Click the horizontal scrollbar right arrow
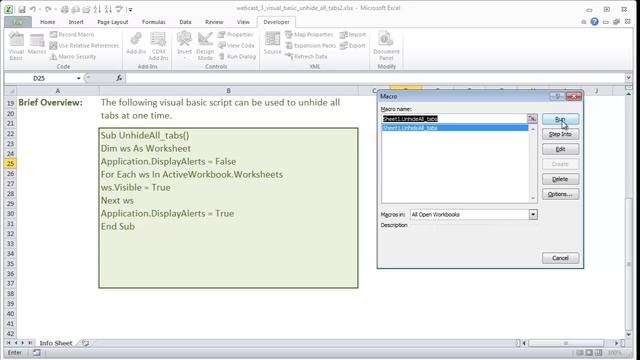This screenshot has width=640, height=360. 617,343
